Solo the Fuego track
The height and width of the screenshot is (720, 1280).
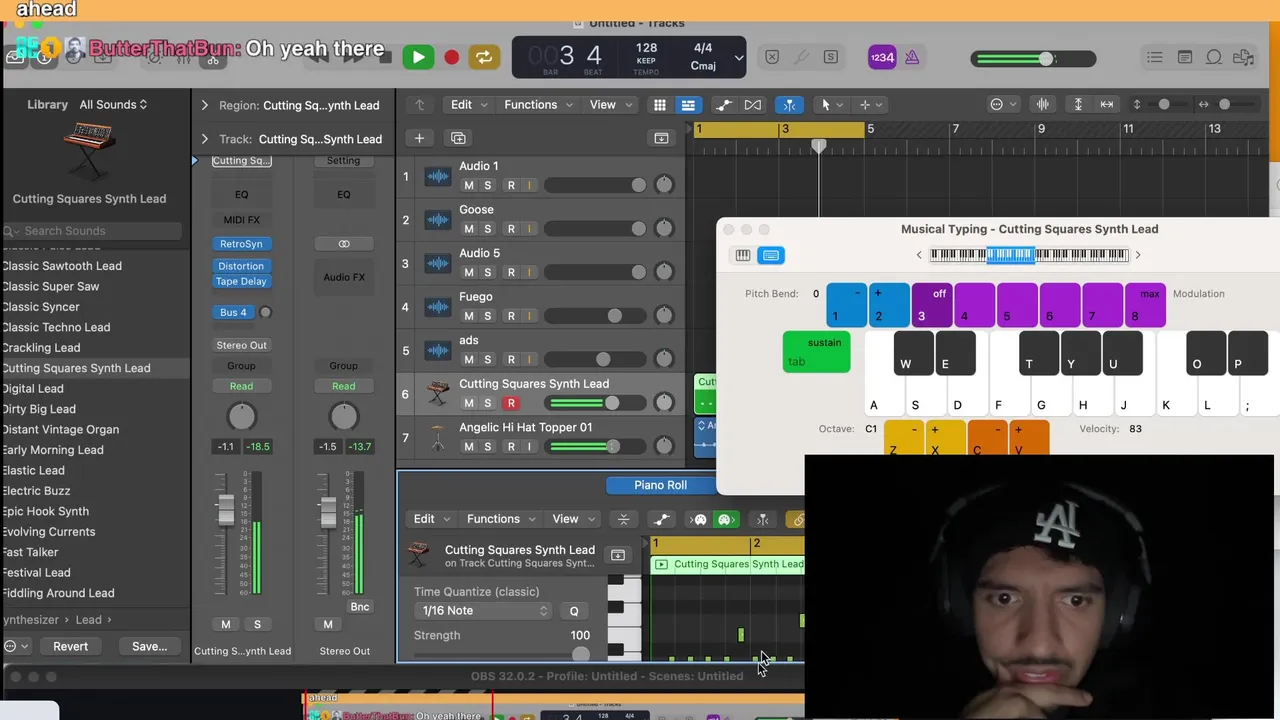coord(487,316)
